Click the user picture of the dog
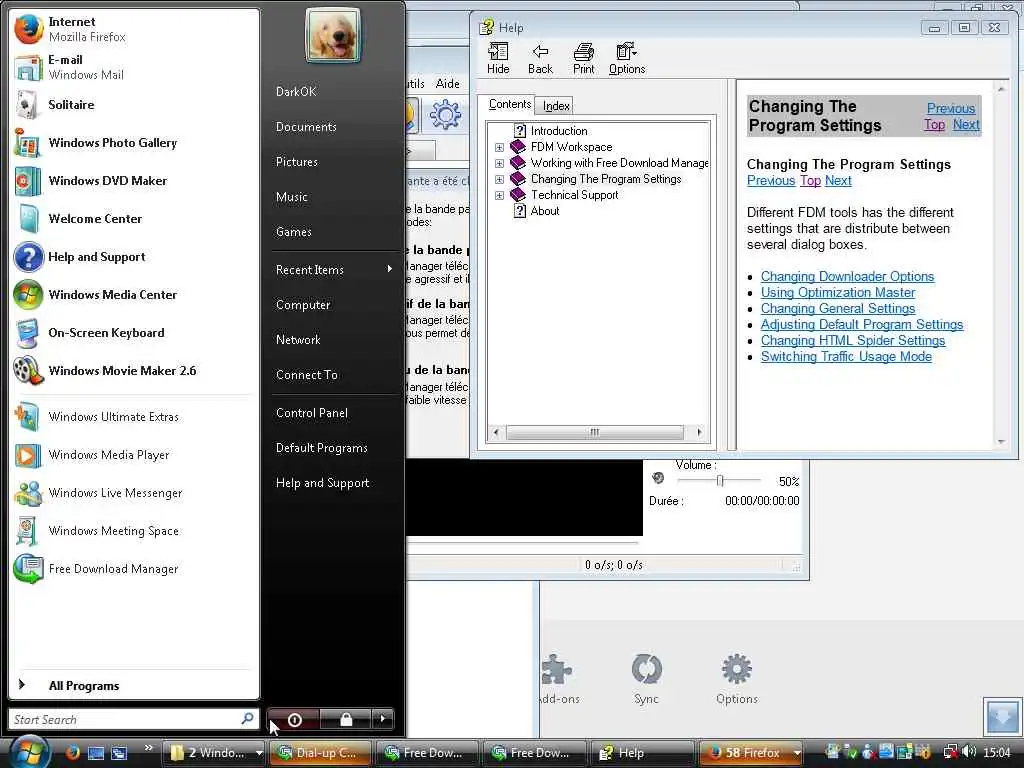Image resolution: width=1024 pixels, height=768 pixels. pyautogui.click(x=333, y=36)
